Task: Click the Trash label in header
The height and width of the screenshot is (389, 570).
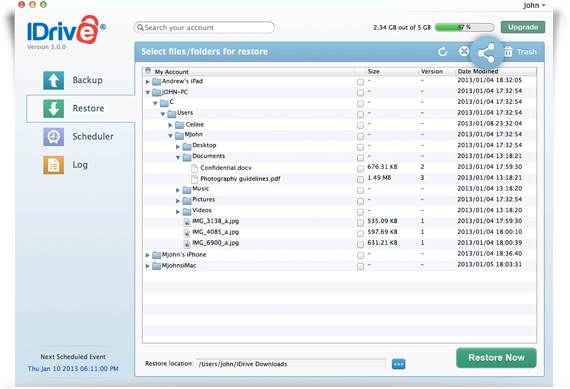Action: (x=527, y=52)
